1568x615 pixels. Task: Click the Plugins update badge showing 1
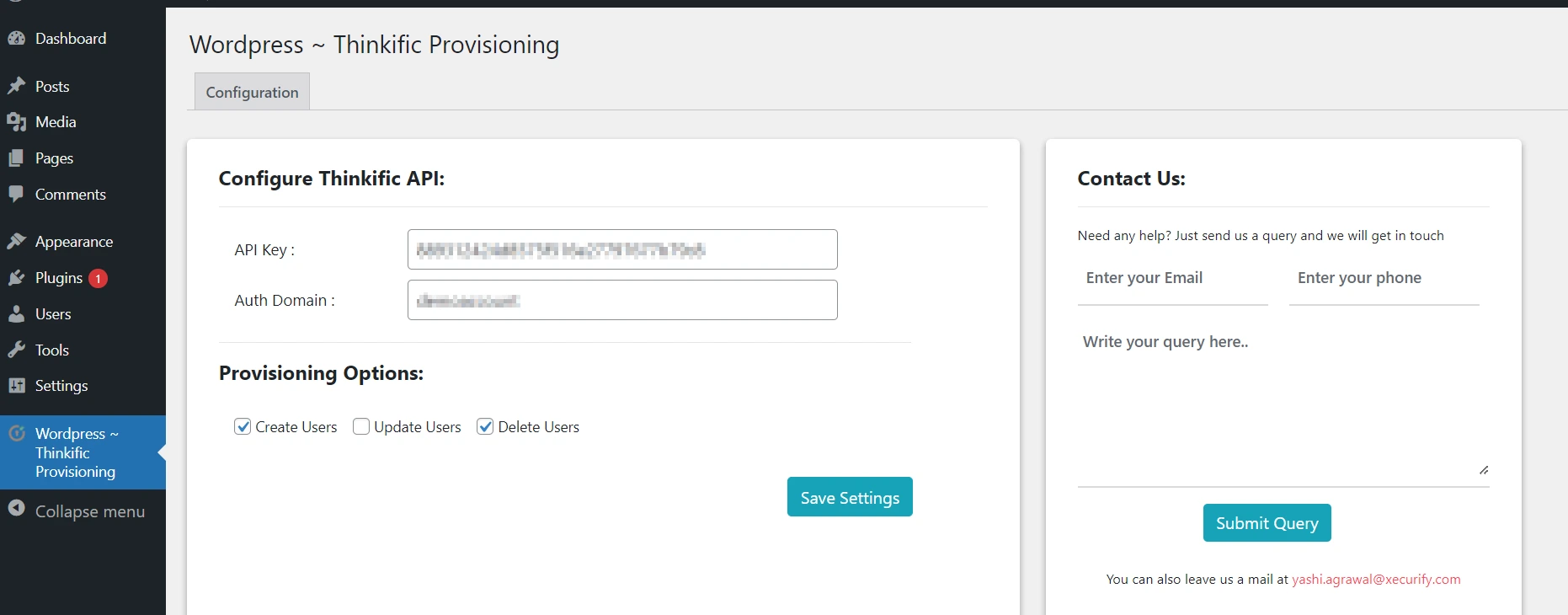[x=98, y=278]
